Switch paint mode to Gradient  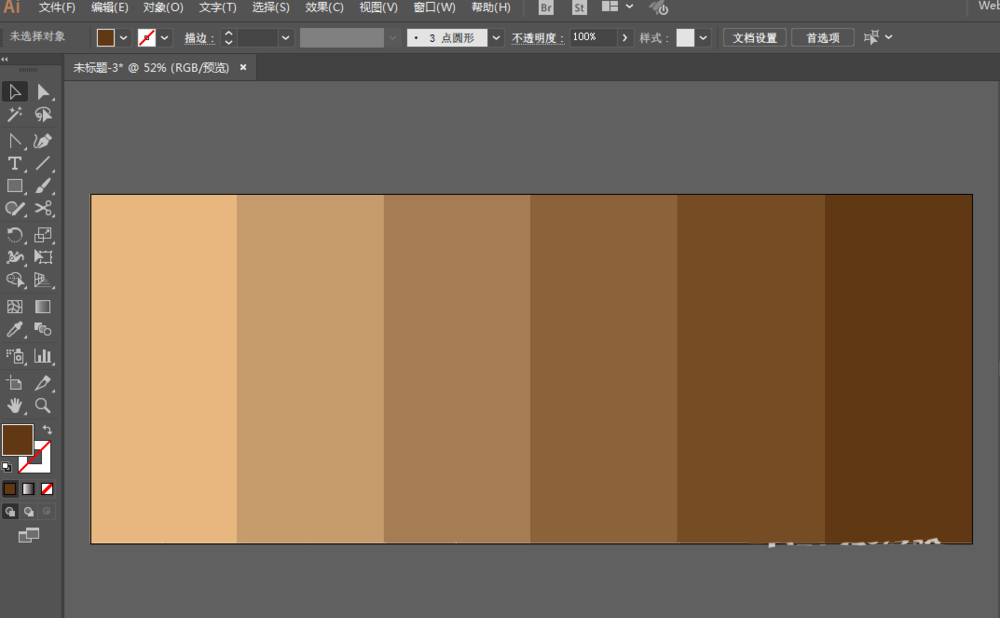pos(28,489)
